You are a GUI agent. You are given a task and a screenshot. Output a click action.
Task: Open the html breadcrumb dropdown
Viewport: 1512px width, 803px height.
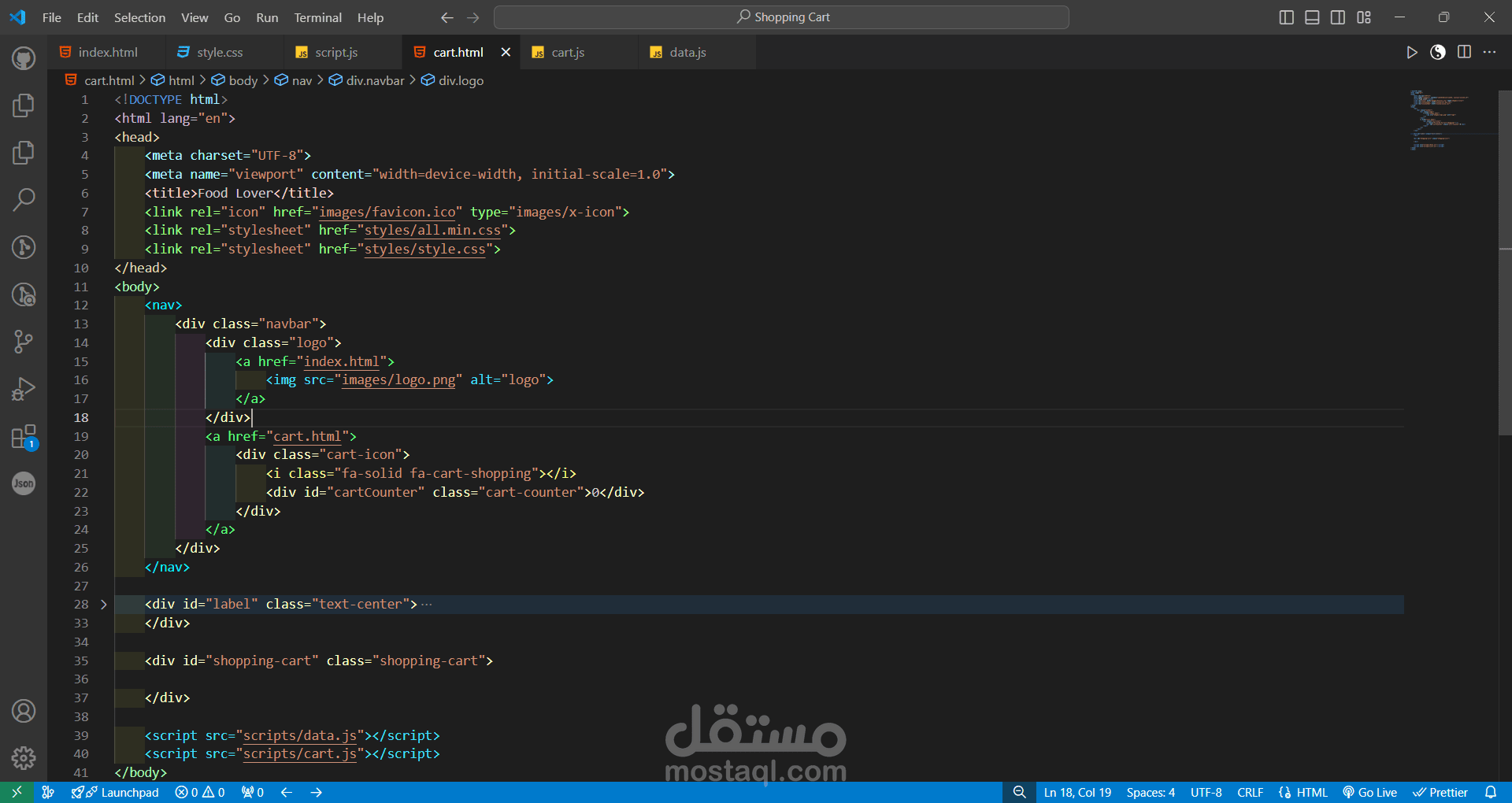(x=173, y=80)
